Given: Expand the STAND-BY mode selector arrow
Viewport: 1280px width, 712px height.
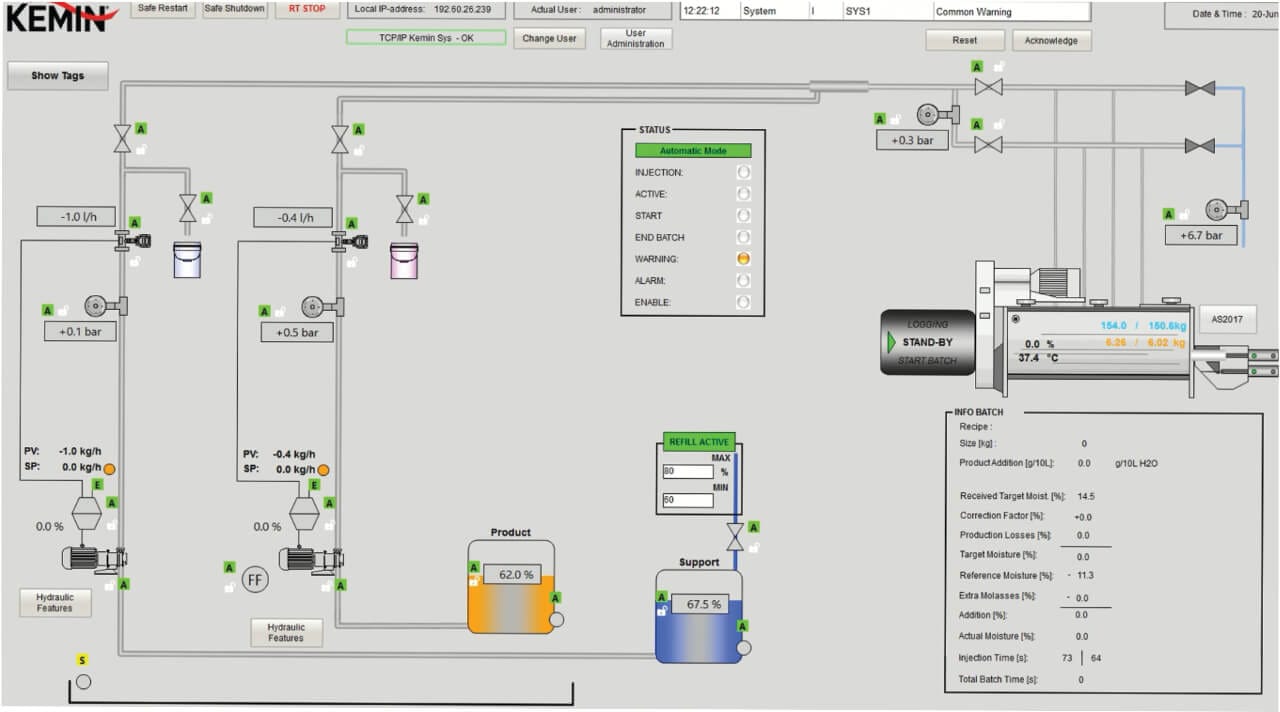Looking at the screenshot, I should (x=892, y=342).
